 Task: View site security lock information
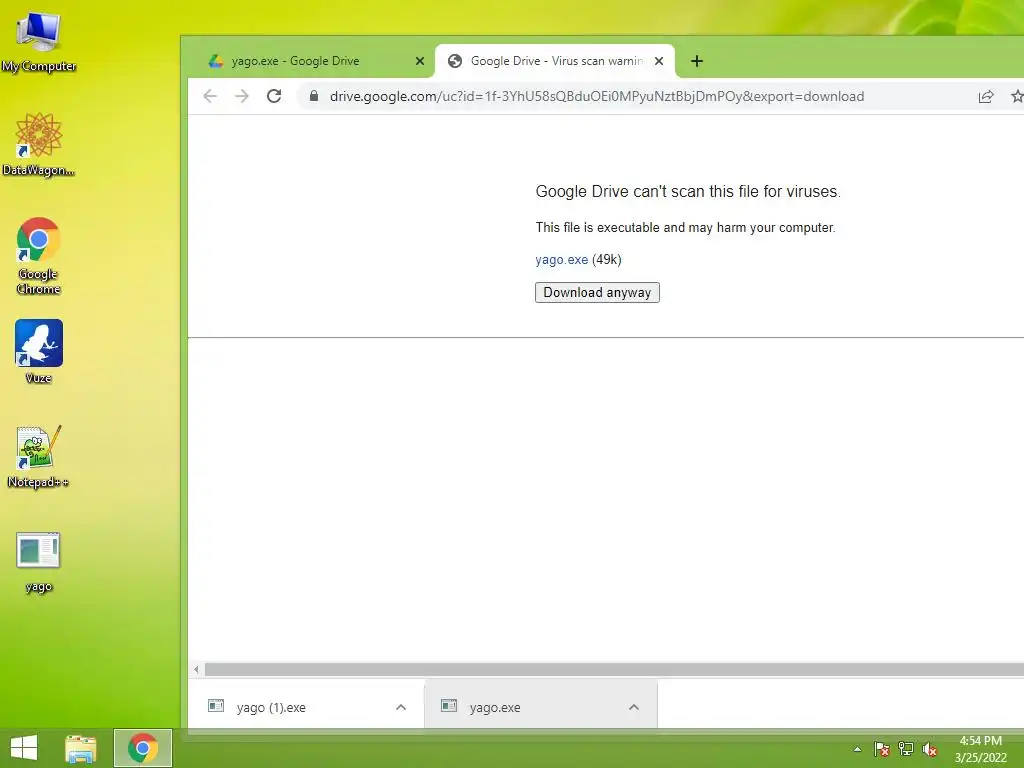pyautogui.click(x=314, y=97)
